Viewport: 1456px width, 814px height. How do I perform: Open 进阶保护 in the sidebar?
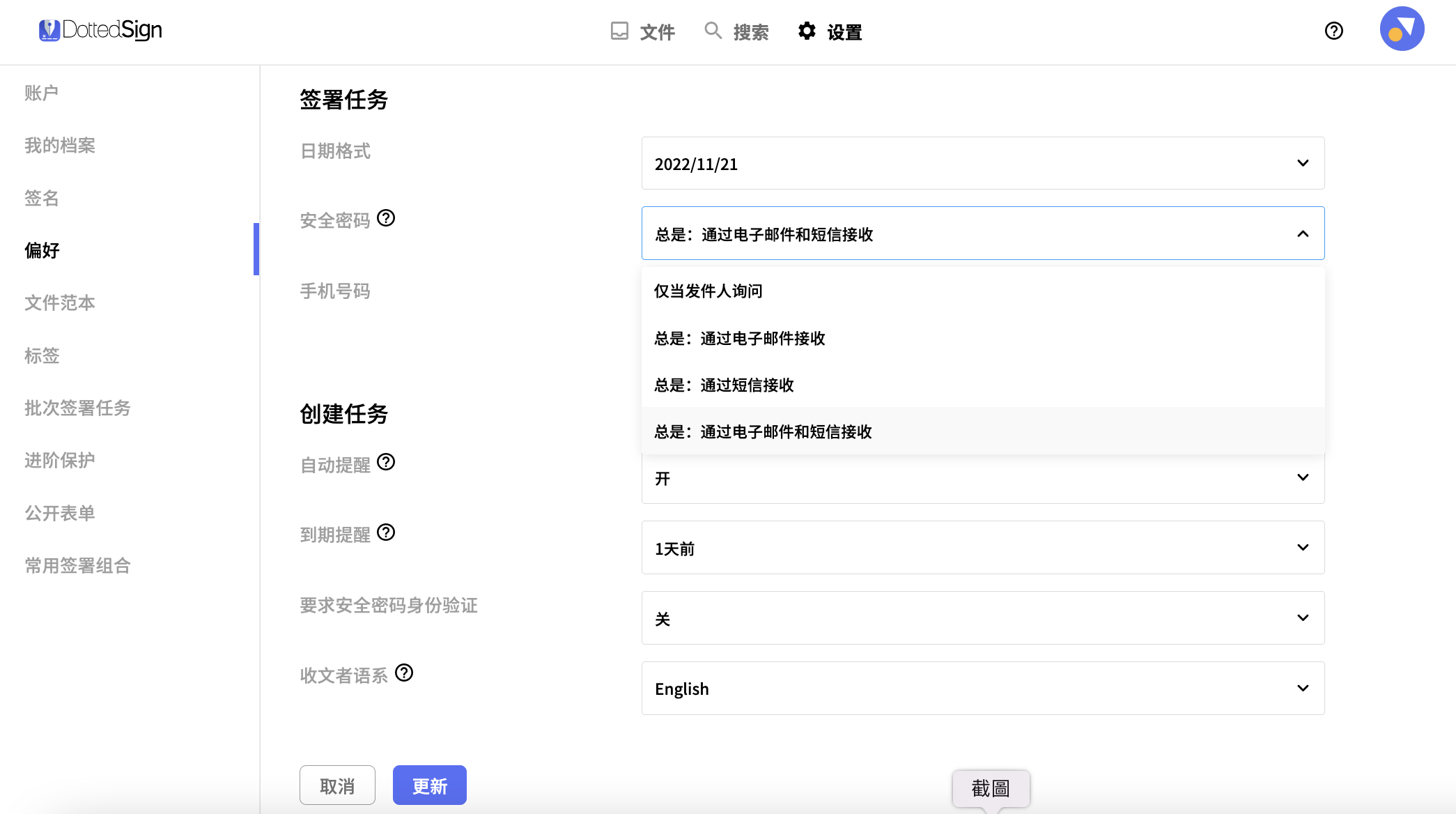pos(60,460)
